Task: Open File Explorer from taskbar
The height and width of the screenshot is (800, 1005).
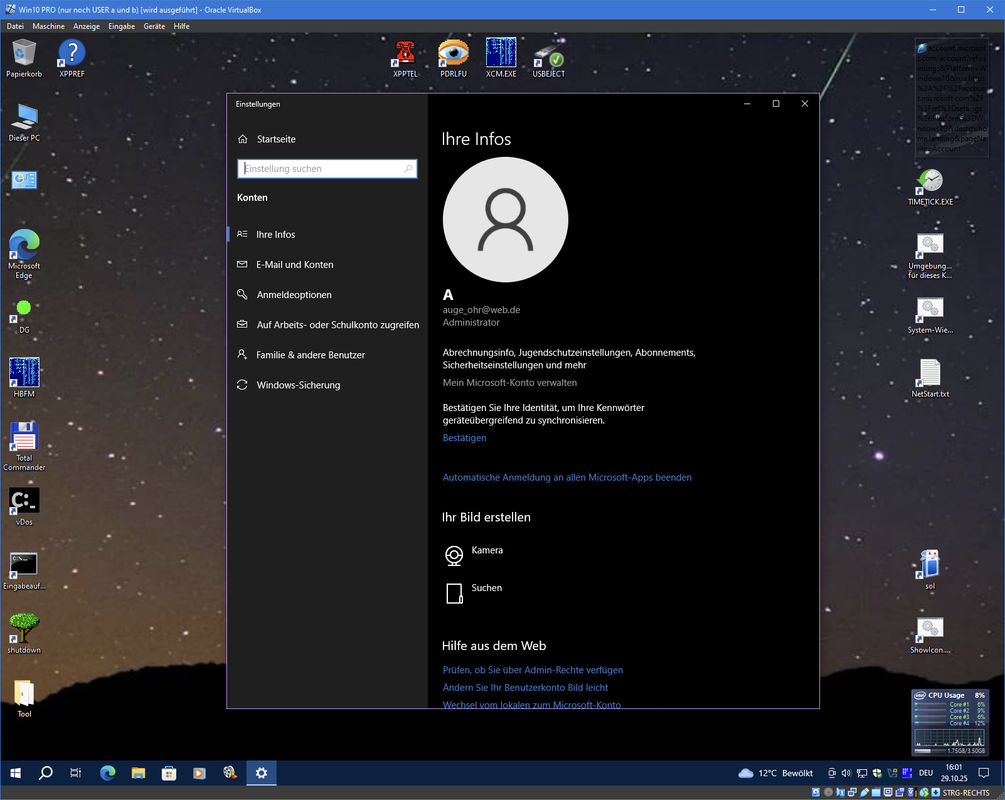Action: (x=138, y=773)
